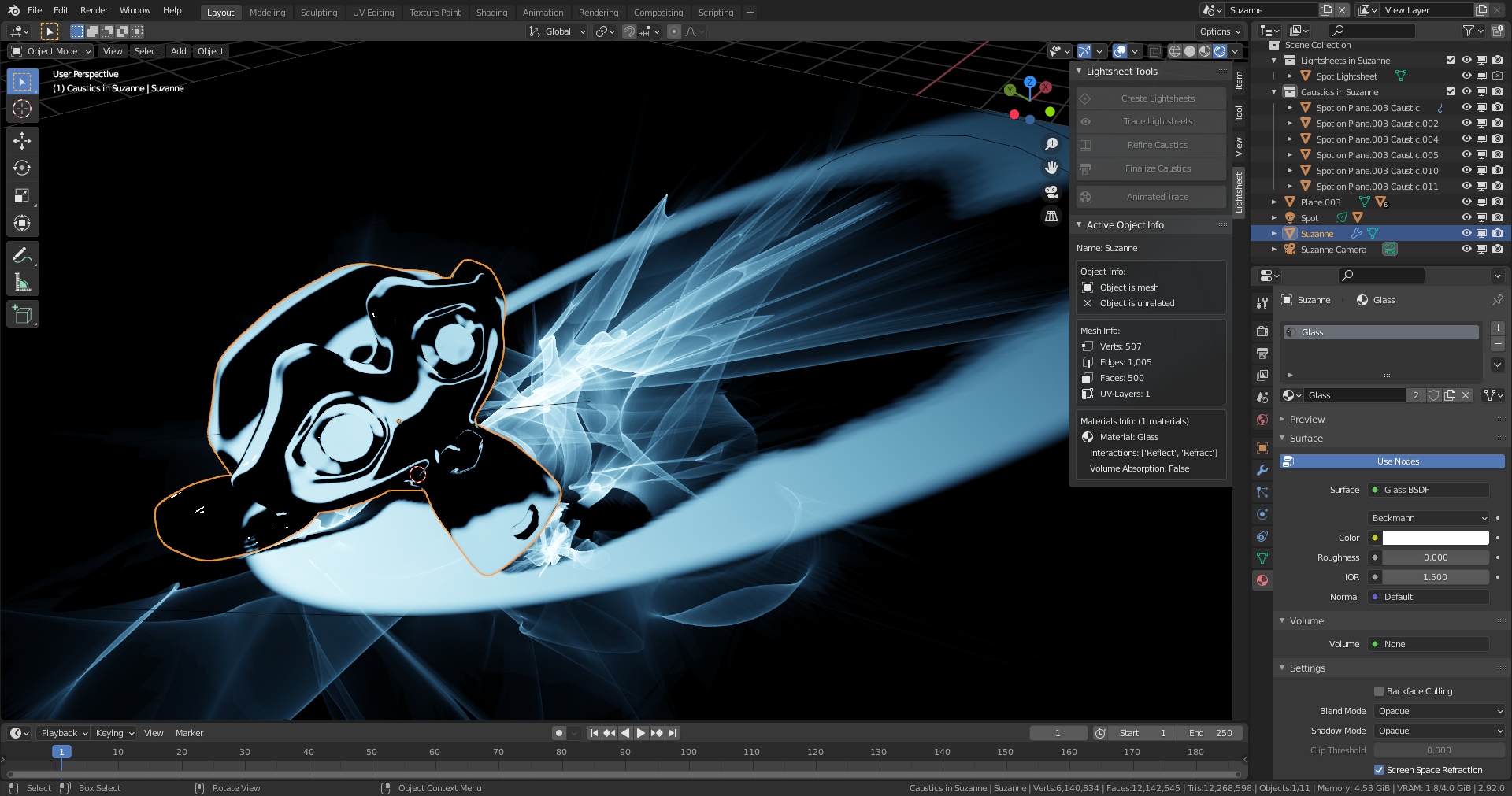Hide Suzanne in viewport via eye

[x=1466, y=234]
